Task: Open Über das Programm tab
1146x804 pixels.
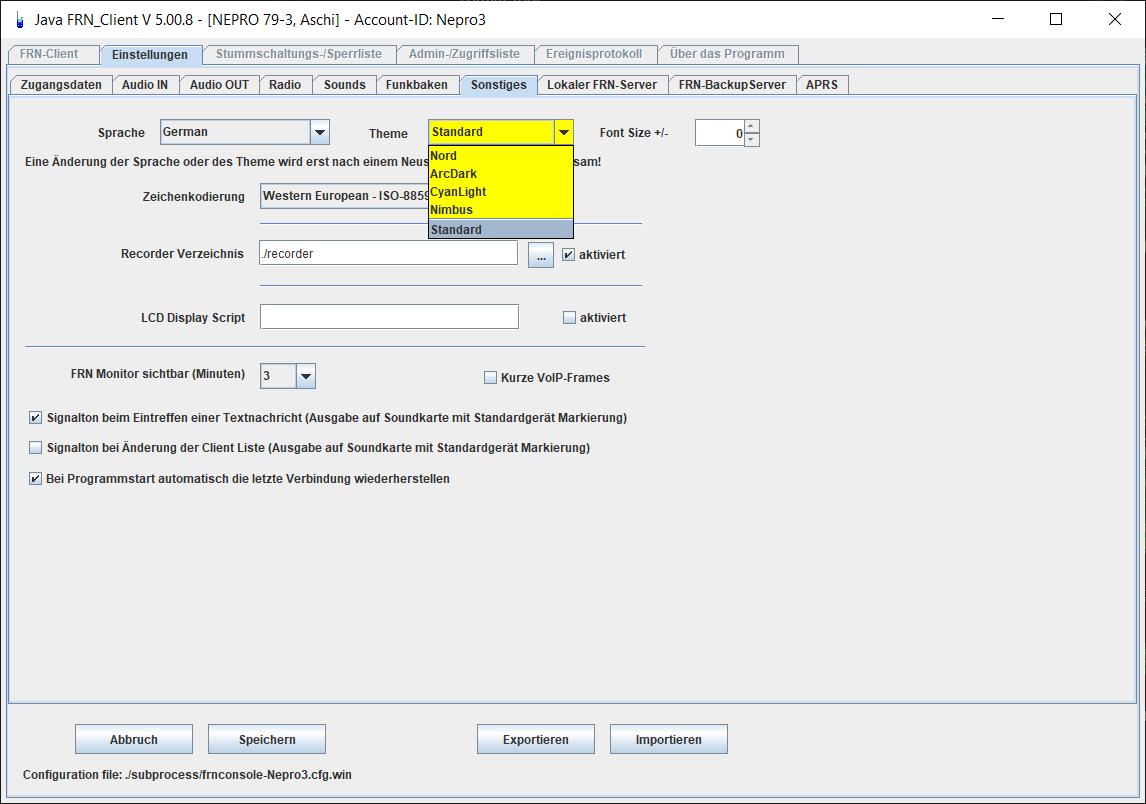Action: pyautogui.click(x=727, y=54)
